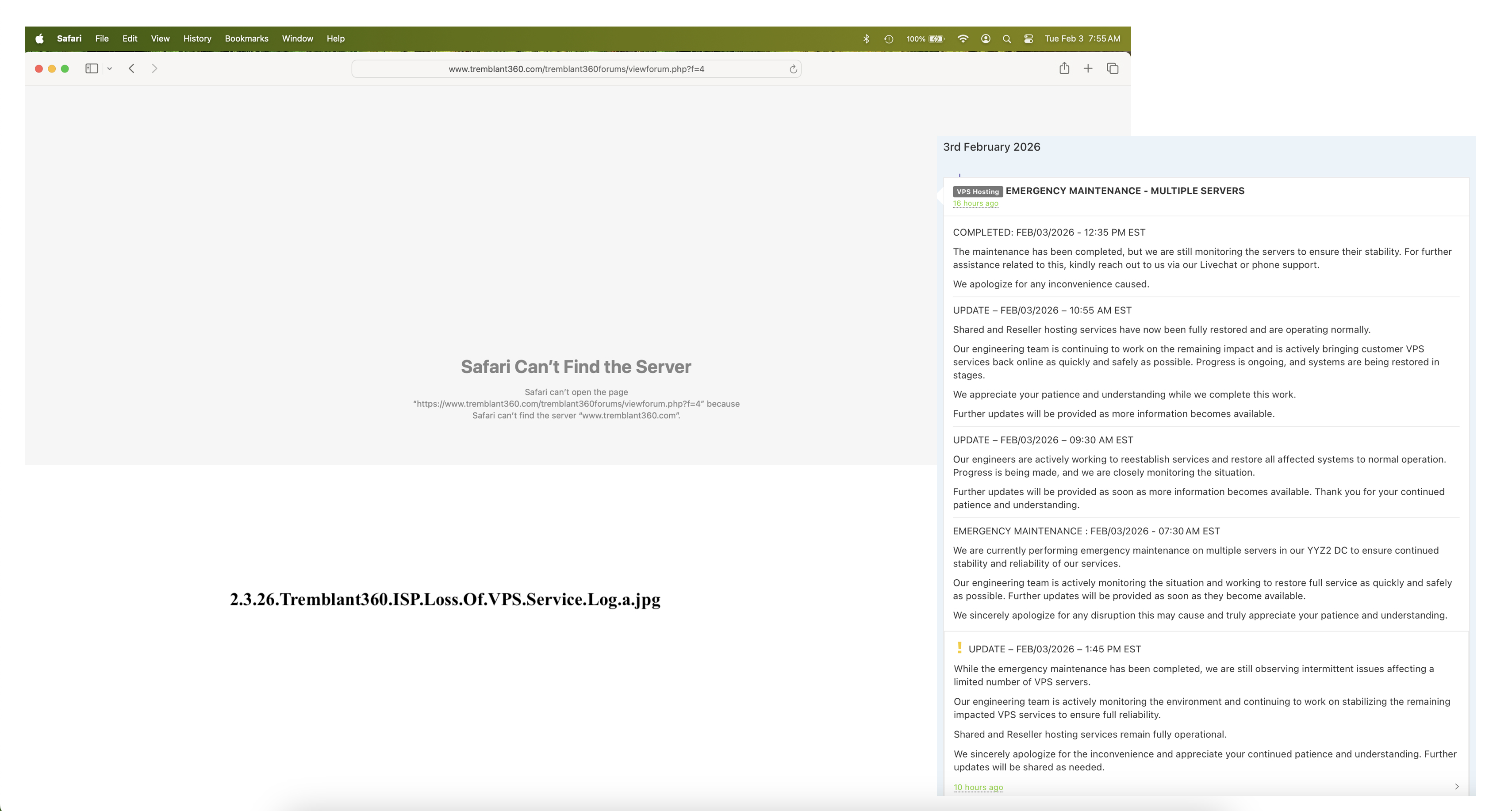Screen dimensions: 1512x811
Task: Navigate back to the previous page
Action: pyautogui.click(x=131, y=69)
